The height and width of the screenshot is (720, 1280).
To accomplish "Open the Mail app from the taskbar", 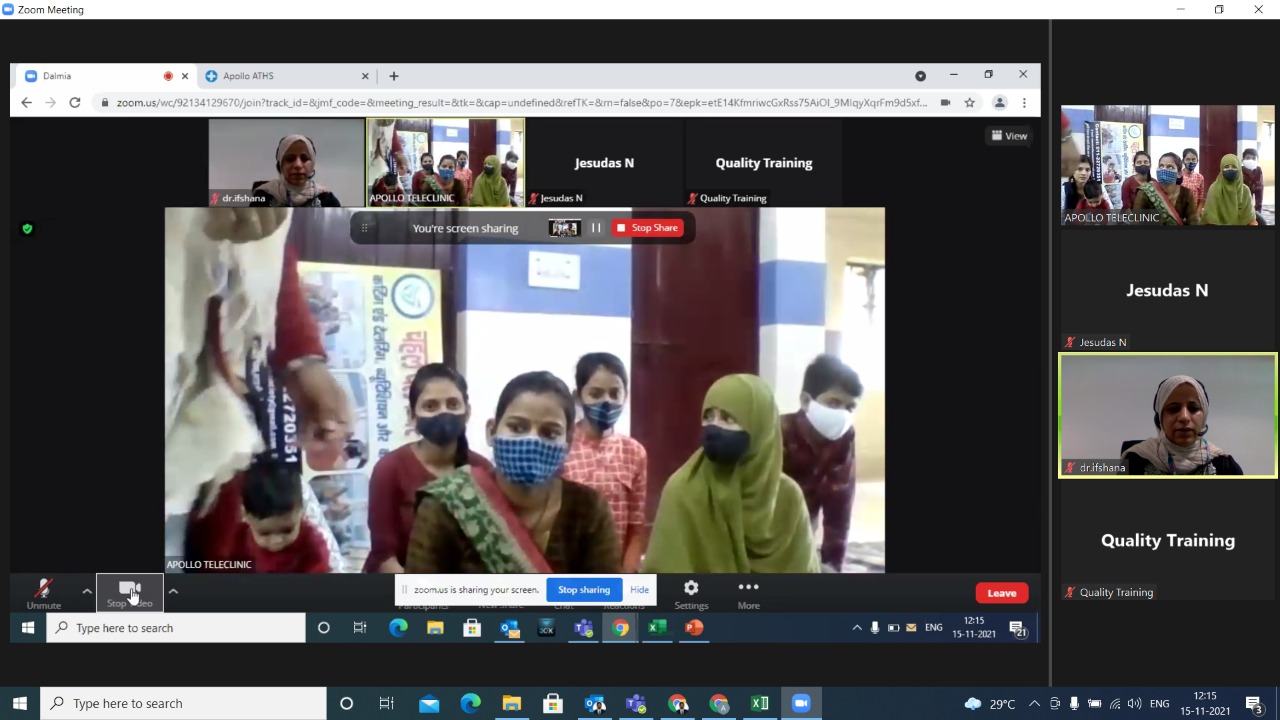I will pyautogui.click(x=429, y=703).
